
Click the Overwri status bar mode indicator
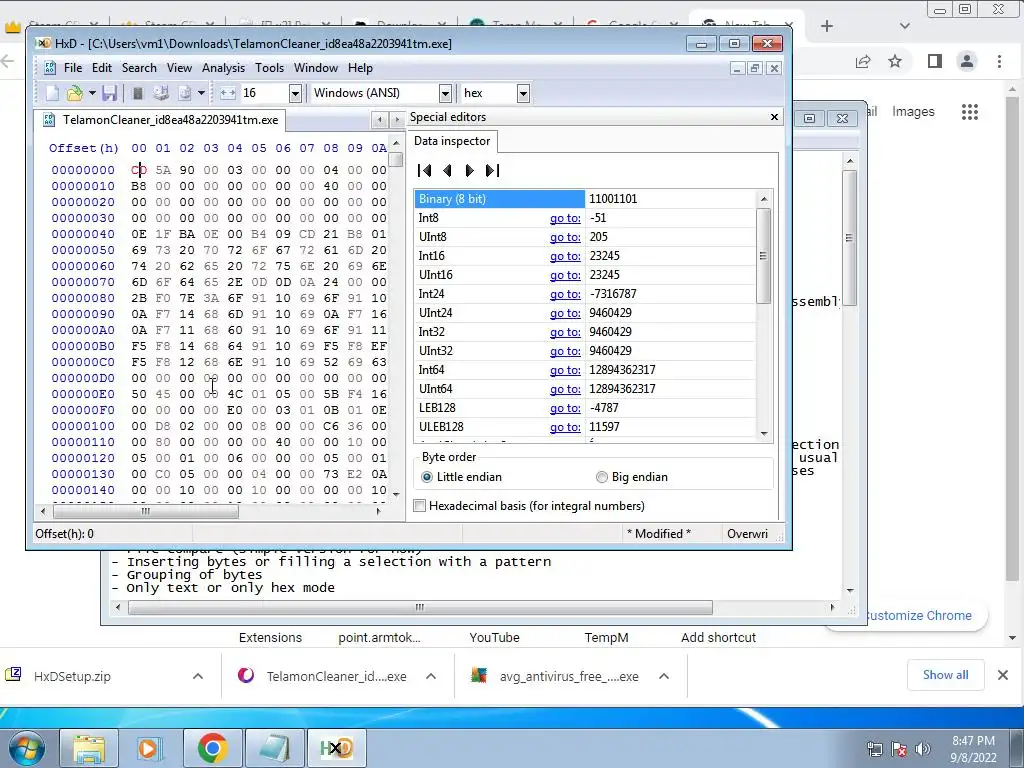coord(748,534)
